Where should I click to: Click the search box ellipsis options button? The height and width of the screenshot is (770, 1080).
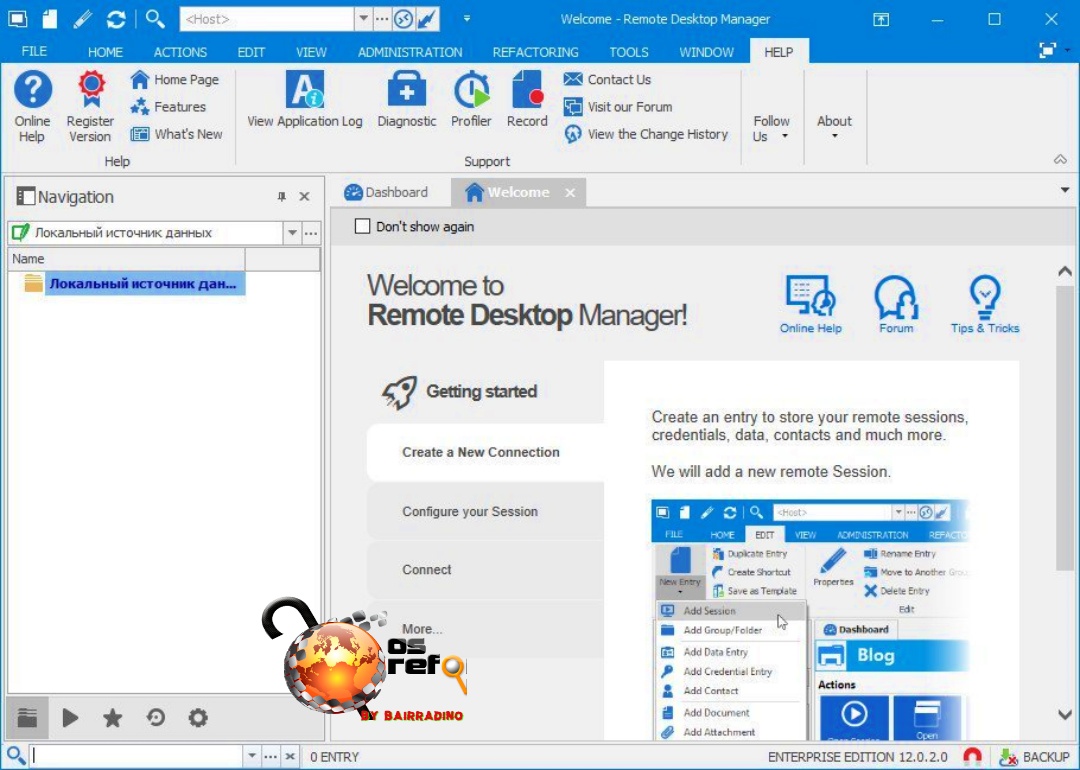pos(271,756)
